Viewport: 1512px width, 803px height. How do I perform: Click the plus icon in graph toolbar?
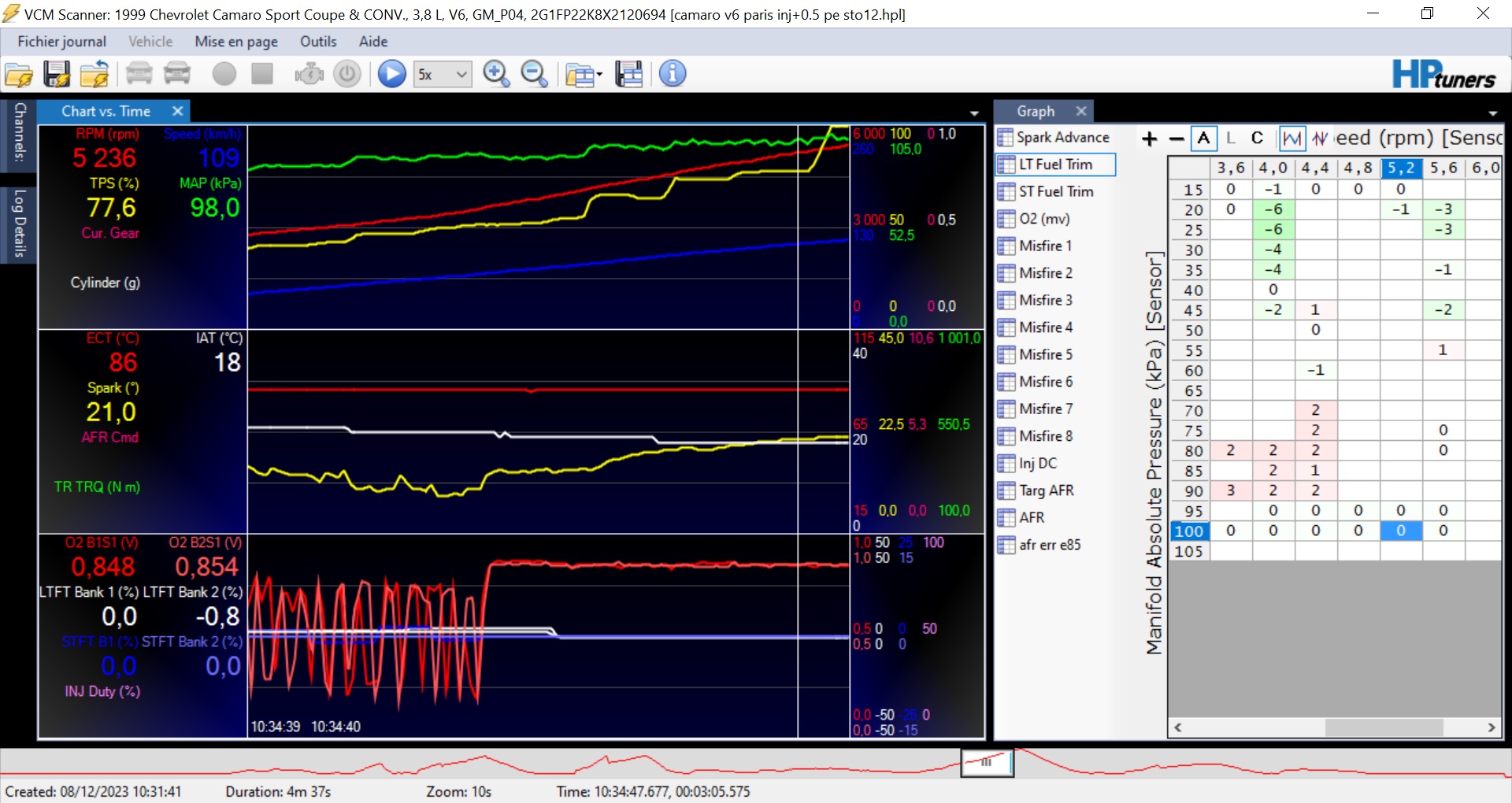coord(1150,139)
